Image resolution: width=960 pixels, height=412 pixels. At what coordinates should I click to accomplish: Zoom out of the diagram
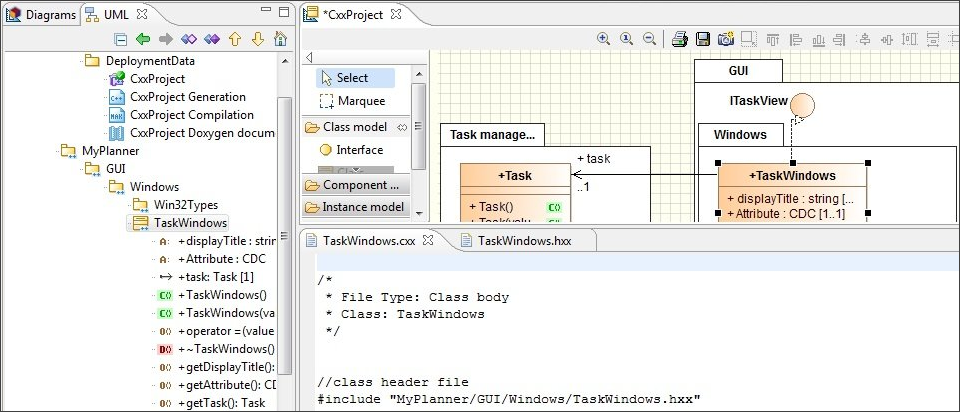[x=650, y=39]
